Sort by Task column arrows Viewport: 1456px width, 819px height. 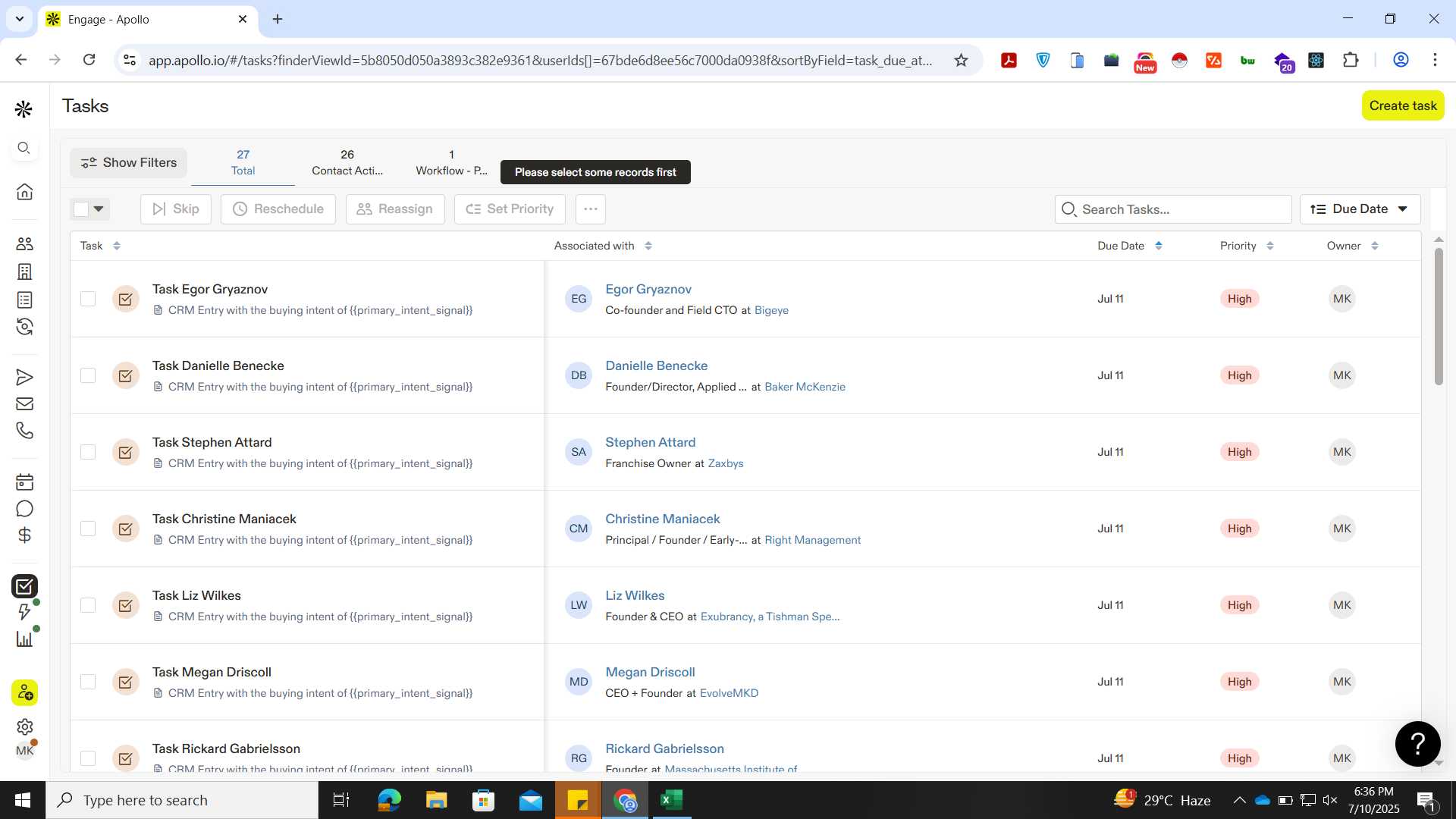[117, 246]
